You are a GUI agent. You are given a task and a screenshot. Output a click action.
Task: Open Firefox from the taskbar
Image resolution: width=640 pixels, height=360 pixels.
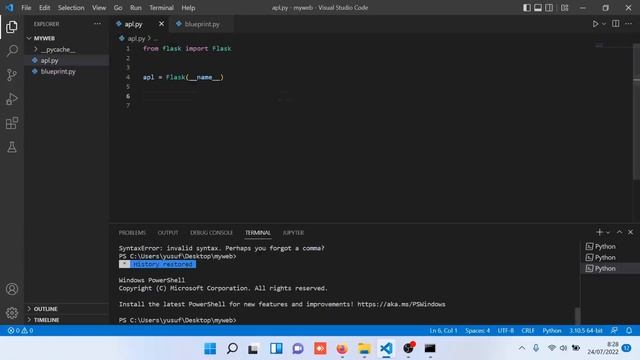[x=342, y=349]
